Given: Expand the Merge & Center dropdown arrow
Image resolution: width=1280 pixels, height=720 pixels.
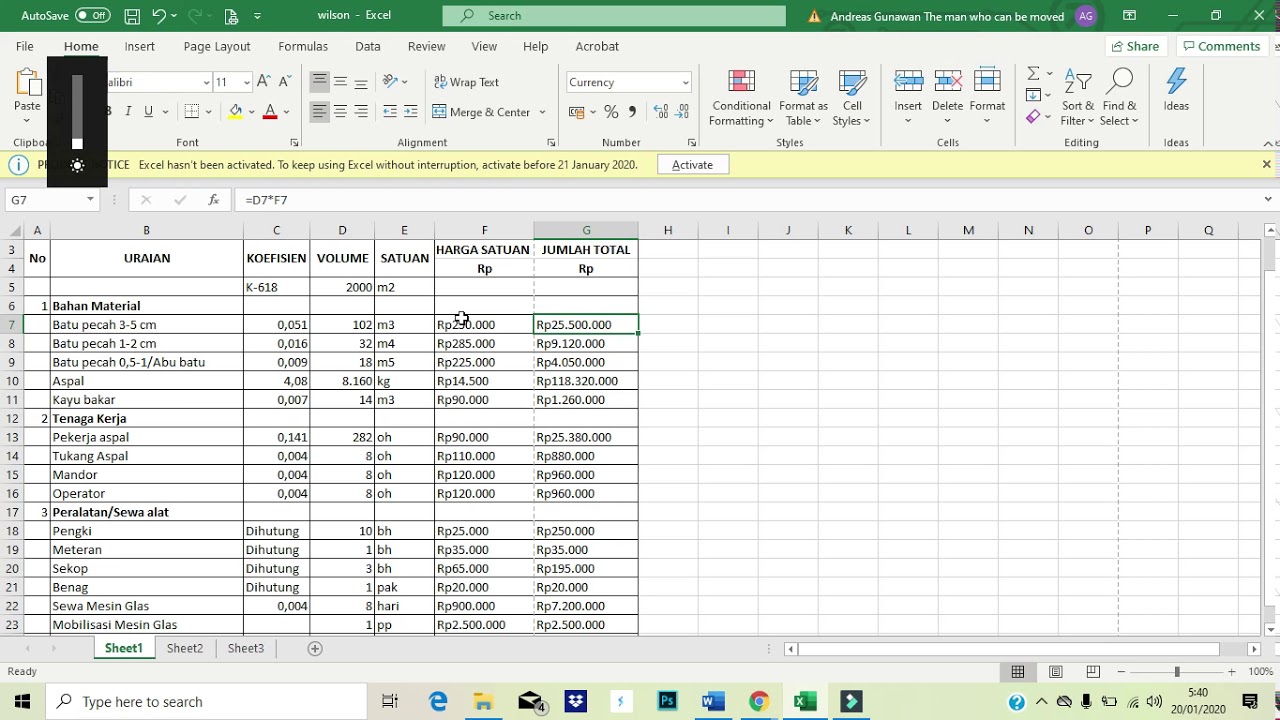Looking at the screenshot, I should [x=543, y=112].
